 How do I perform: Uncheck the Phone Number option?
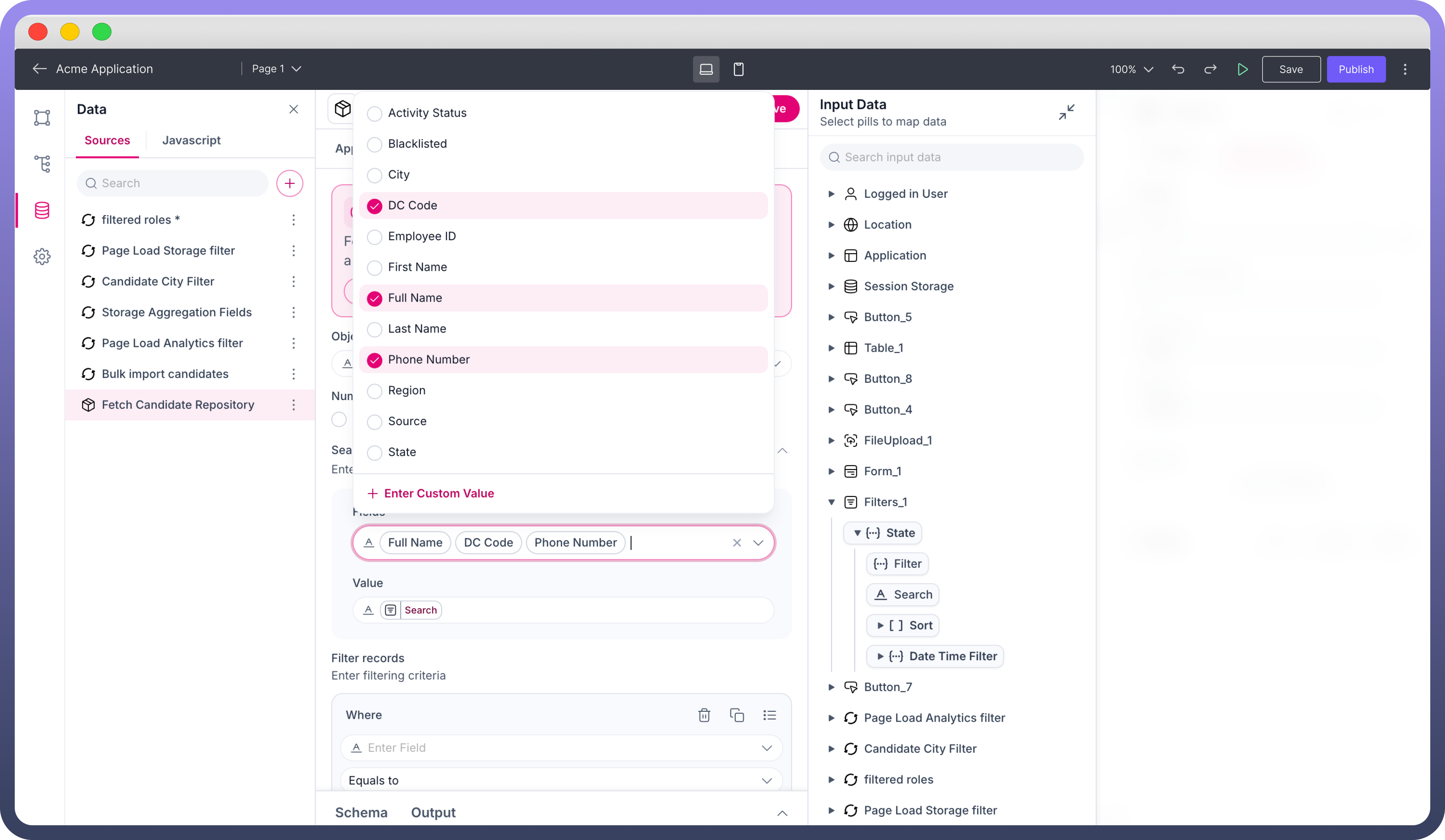point(375,360)
